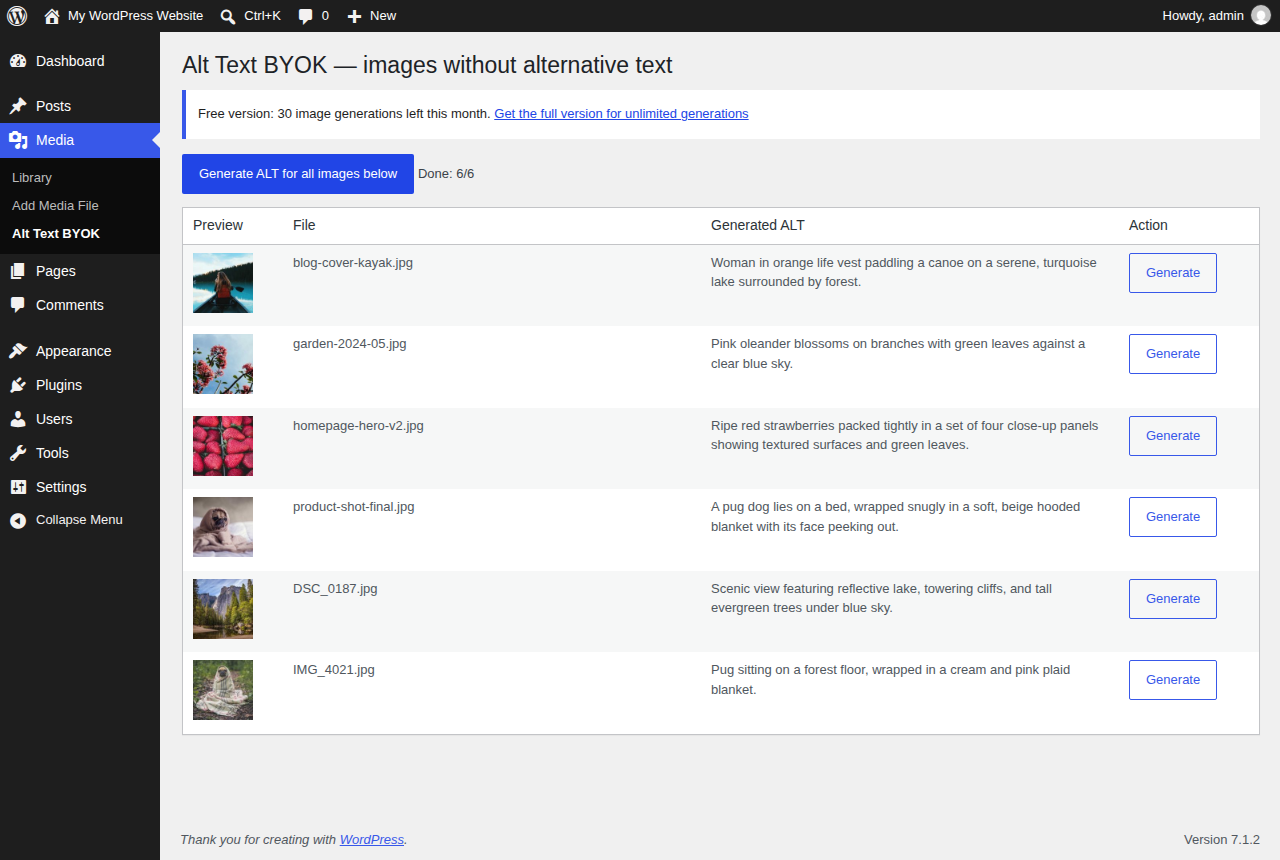Open search via magnifier icon

[228, 16]
